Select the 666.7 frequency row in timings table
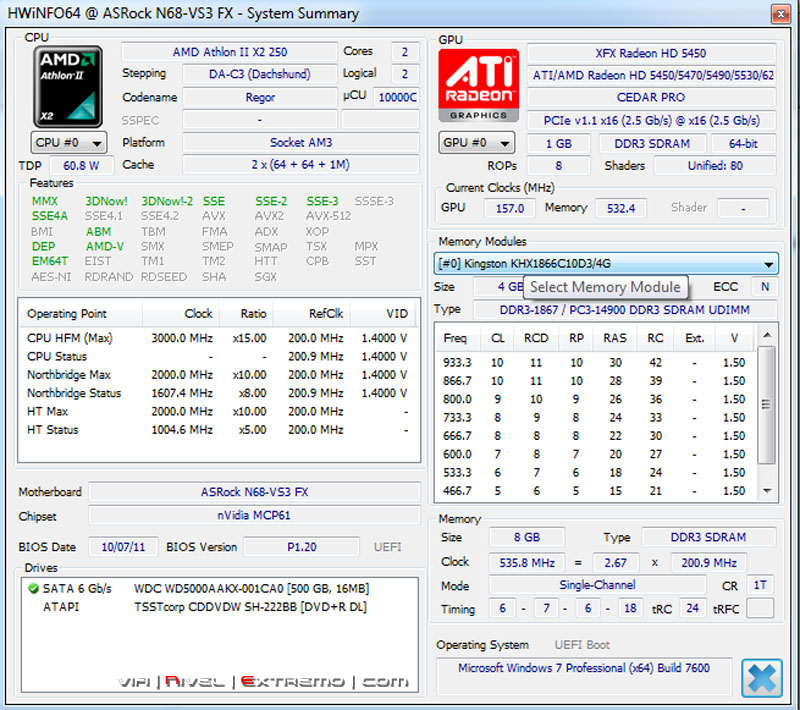This screenshot has height=710, width=800. 596,436
